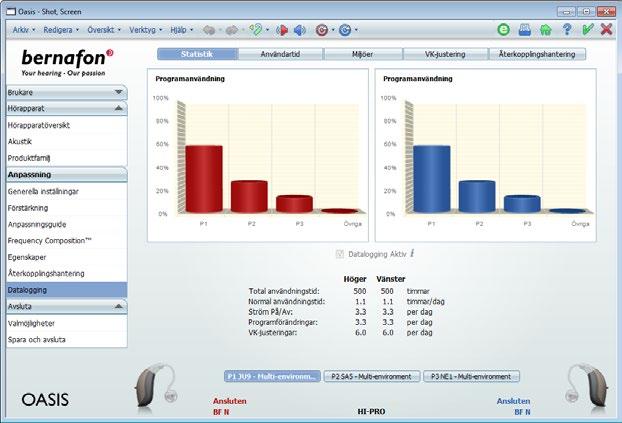Switch to the VK-justering tab
The width and height of the screenshot is (622, 423).
(x=445, y=54)
